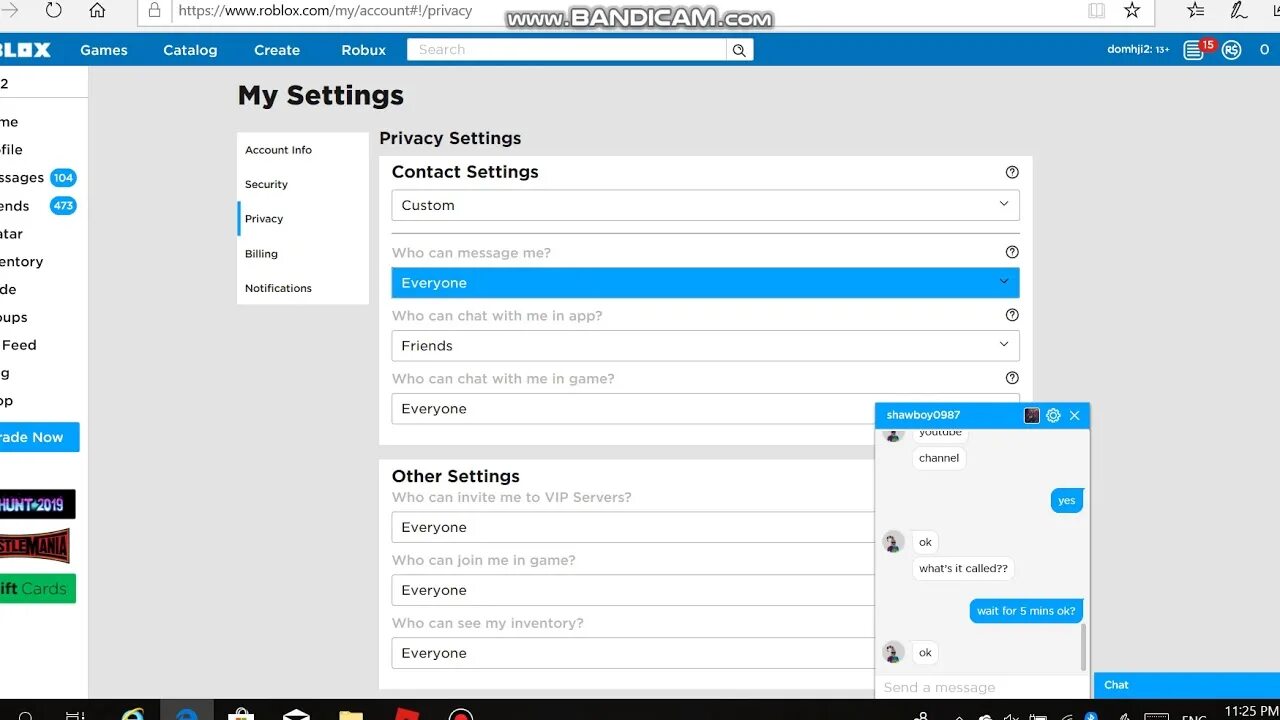Open chat settings gear for shawboy0987
The image size is (1280, 720).
click(x=1053, y=415)
